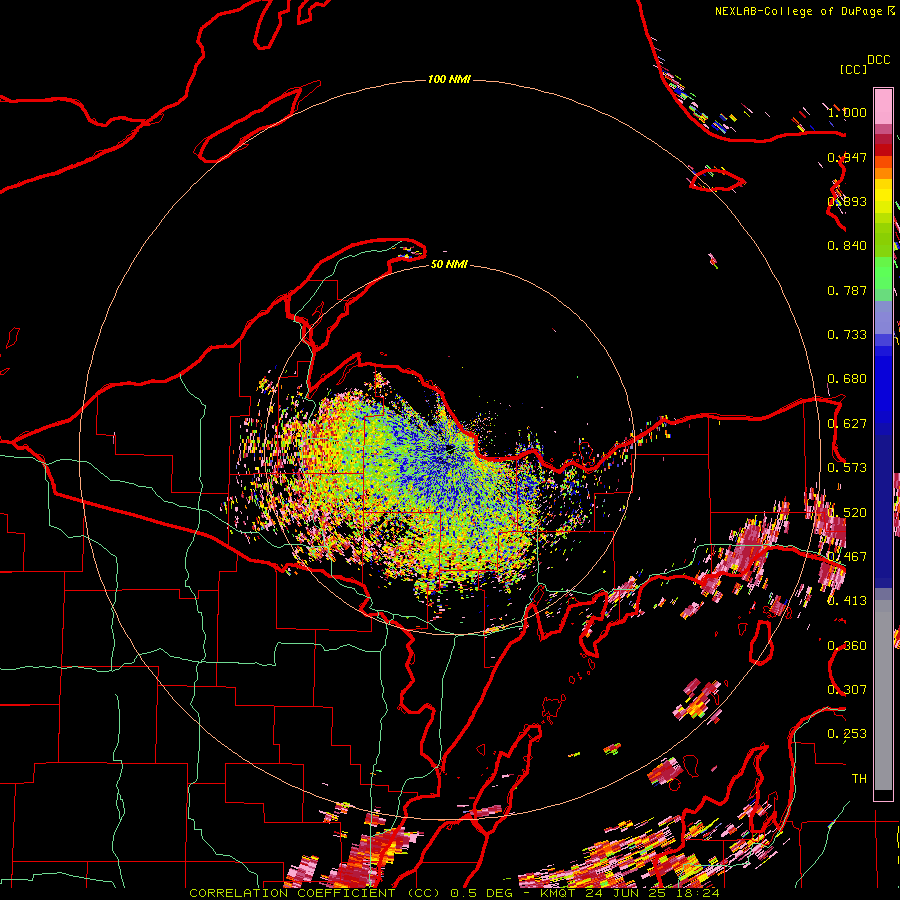
Task: Click the radar site center of the range rings
Action: (x=449, y=449)
